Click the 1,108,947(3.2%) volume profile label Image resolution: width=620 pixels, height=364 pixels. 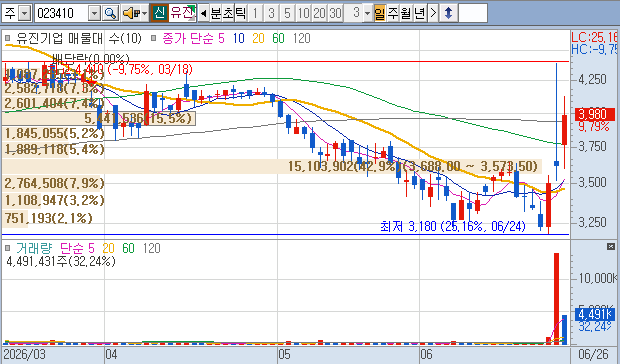(54, 200)
